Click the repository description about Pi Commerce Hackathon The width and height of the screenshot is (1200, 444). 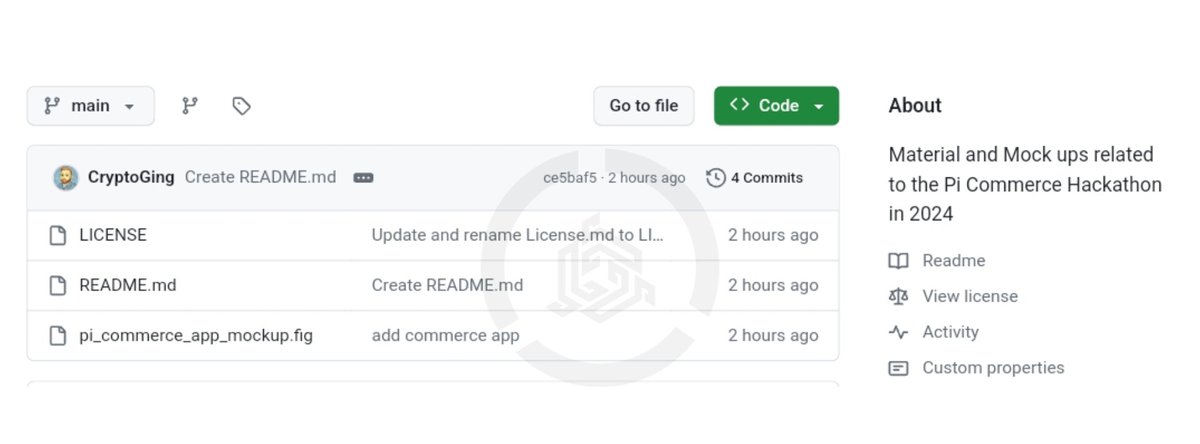coord(1025,184)
